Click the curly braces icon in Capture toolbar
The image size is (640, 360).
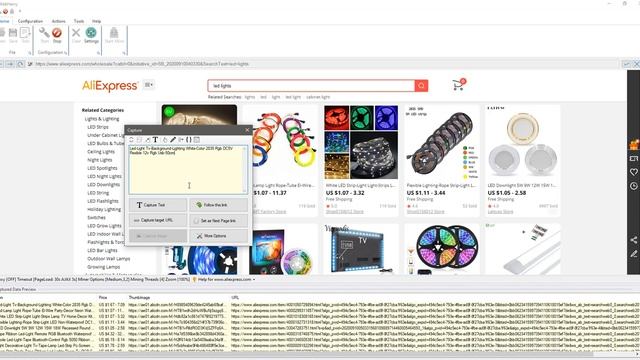(x=189, y=140)
